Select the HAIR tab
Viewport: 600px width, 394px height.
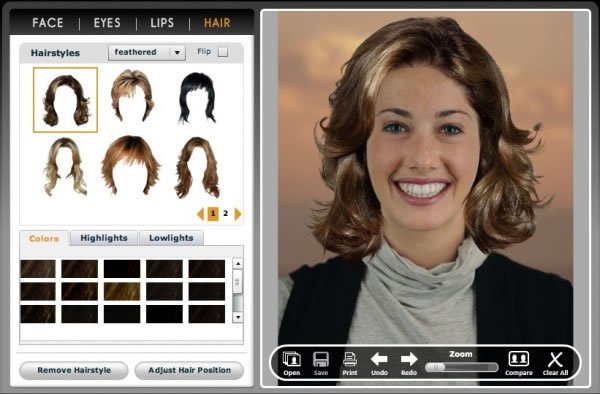[x=217, y=23]
